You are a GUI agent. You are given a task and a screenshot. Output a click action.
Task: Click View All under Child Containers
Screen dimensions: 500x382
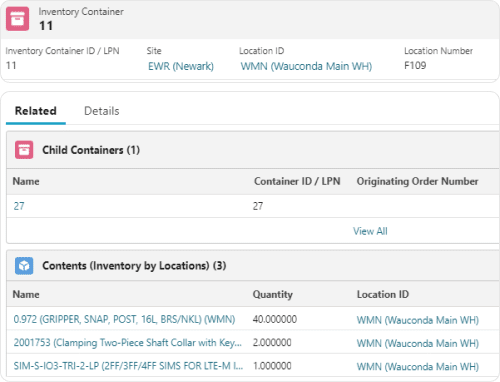370,231
